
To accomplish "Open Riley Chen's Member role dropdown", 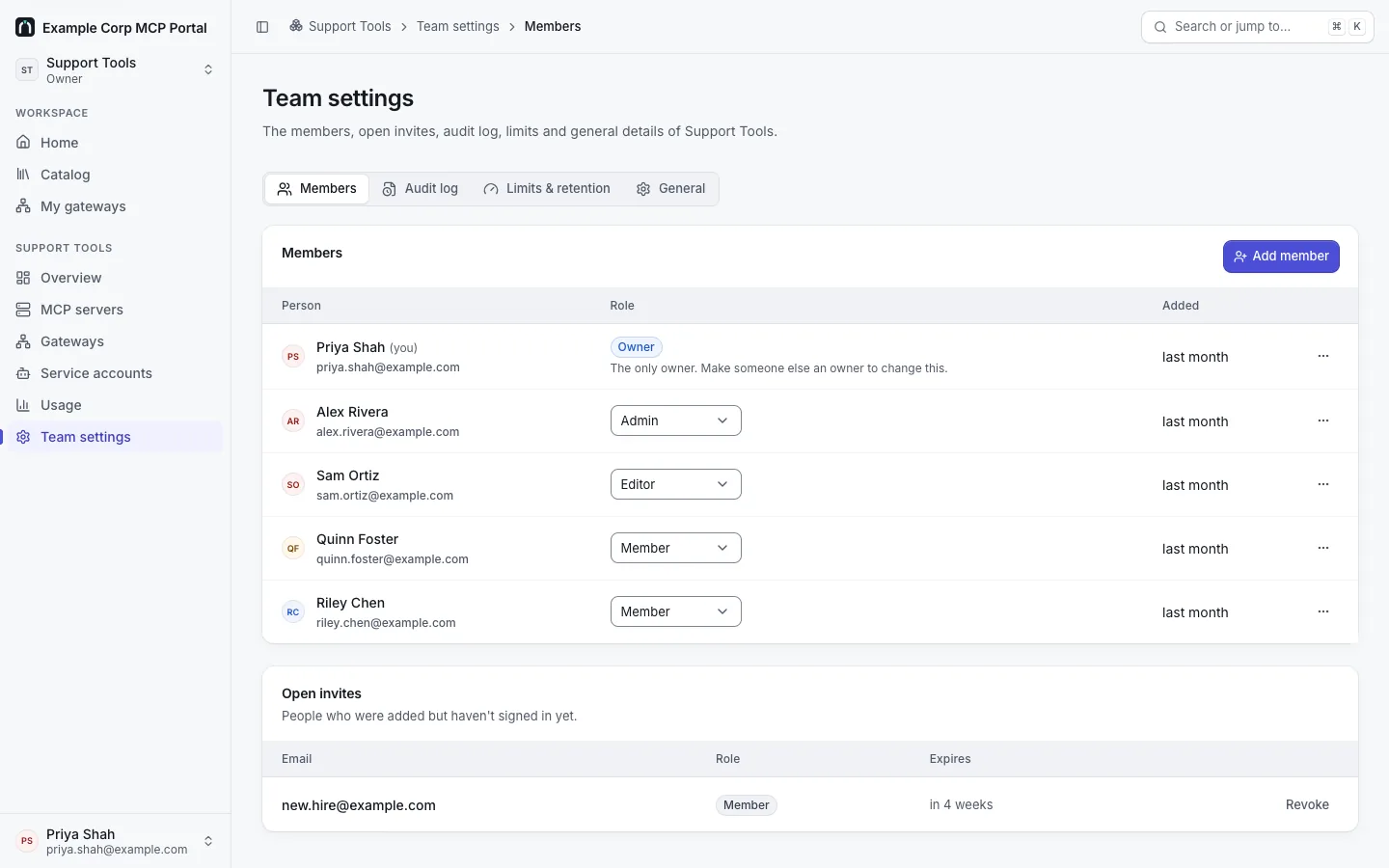I will tap(675, 611).
